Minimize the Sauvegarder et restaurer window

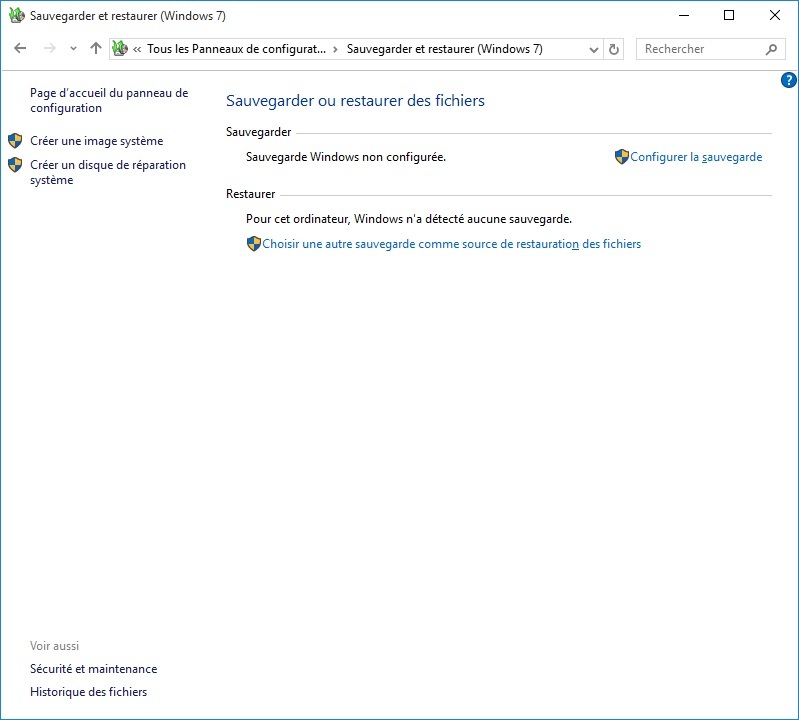click(x=684, y=15)
